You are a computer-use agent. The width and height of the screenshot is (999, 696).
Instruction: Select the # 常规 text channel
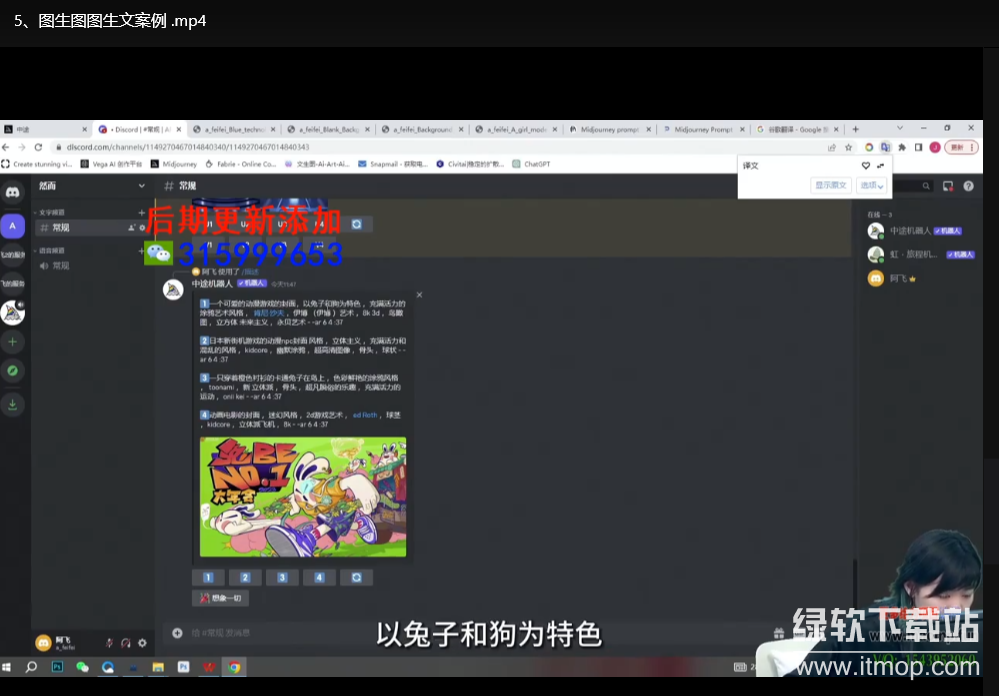90,228
